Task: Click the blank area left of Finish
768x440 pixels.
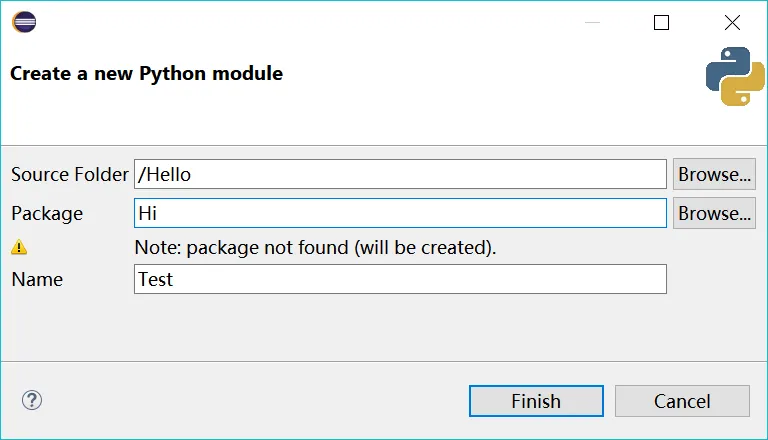Action: click(x=250, y=401)
